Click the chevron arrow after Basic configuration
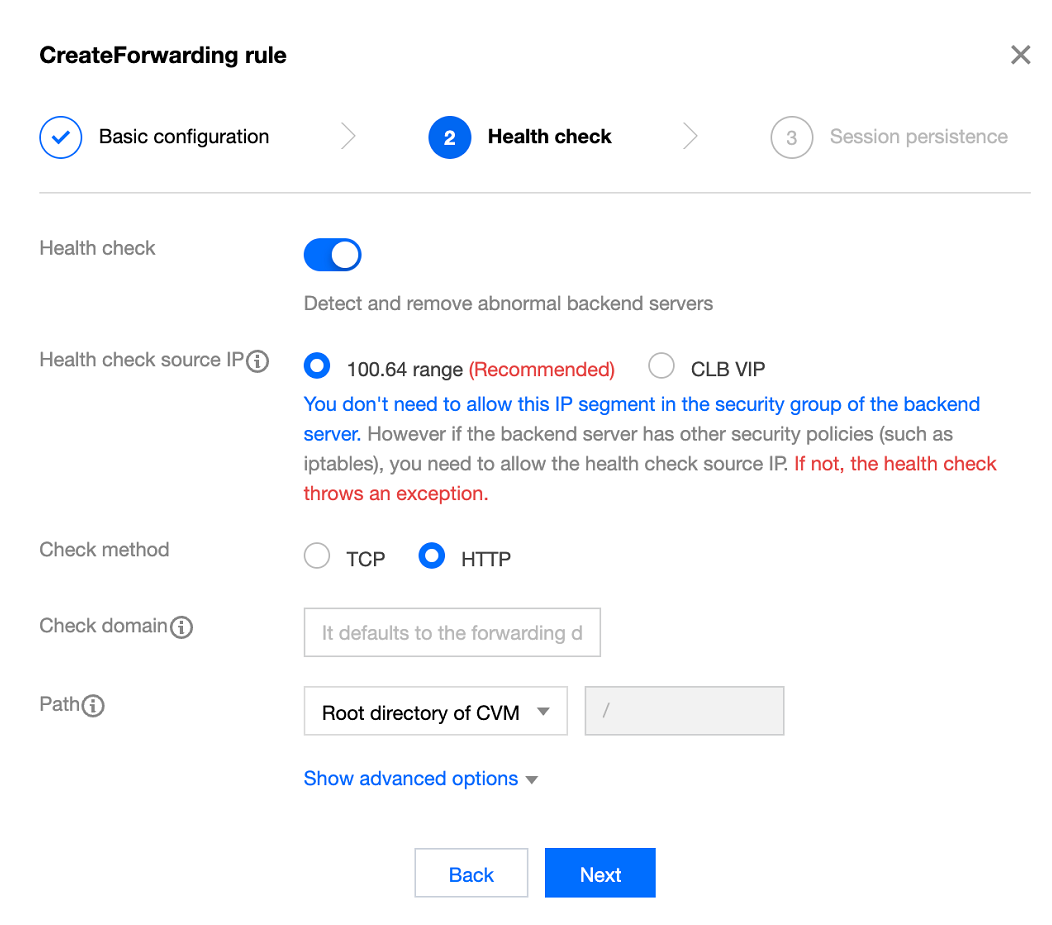 coord(348,137)
